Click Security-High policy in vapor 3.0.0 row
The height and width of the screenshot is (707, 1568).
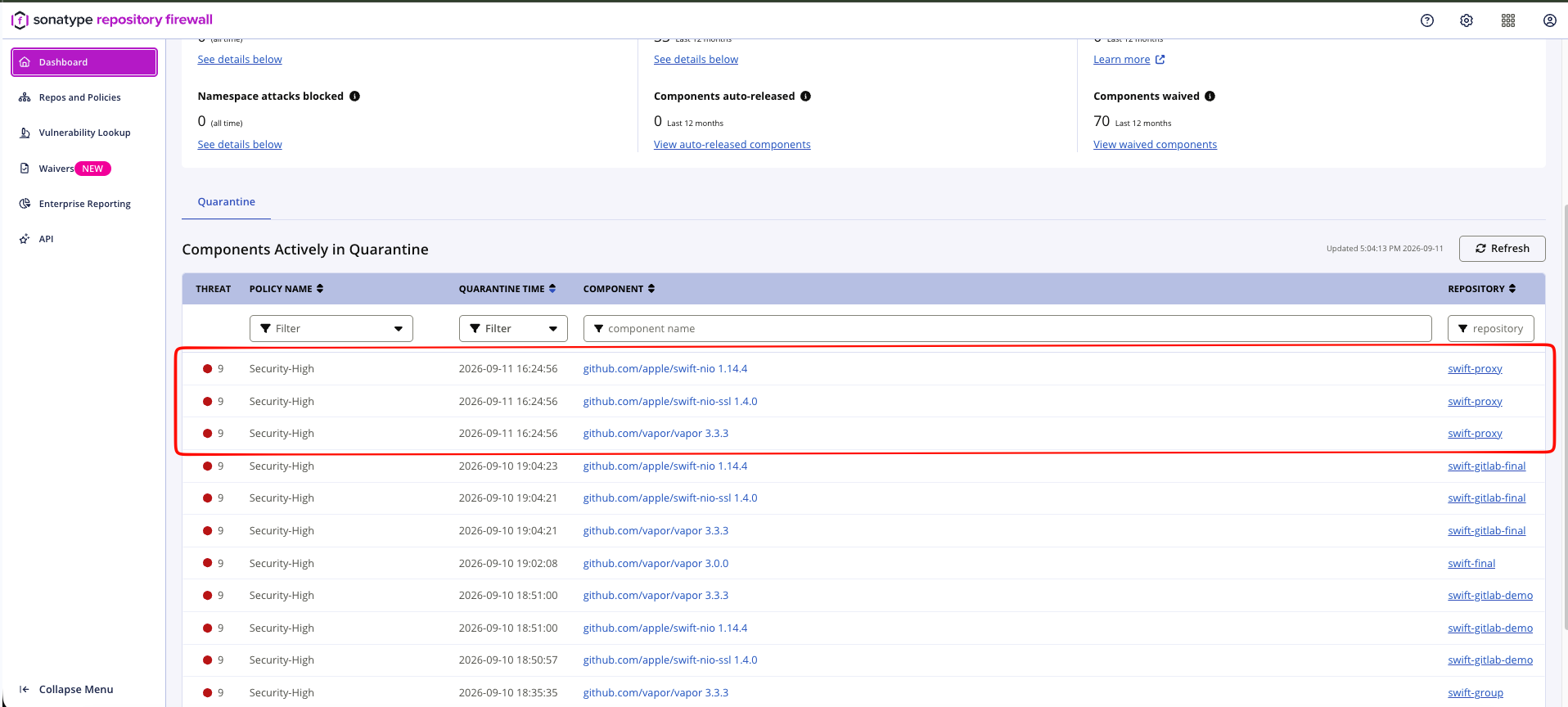(282, 564)
